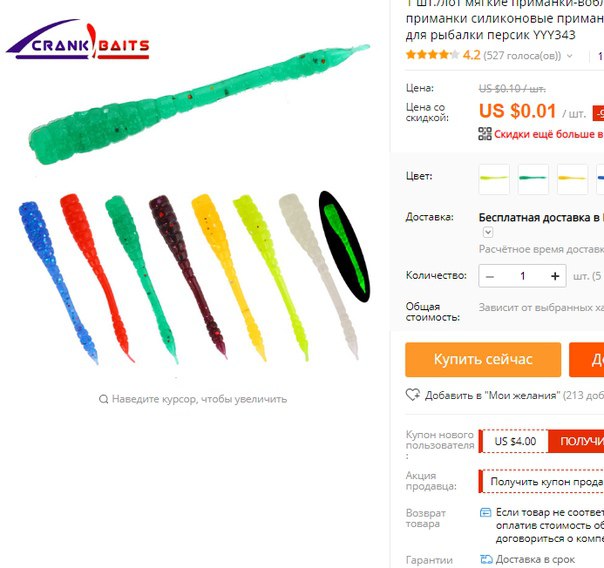Click the return policy icon
604x568 pixels.
click(x=485, y=513)
